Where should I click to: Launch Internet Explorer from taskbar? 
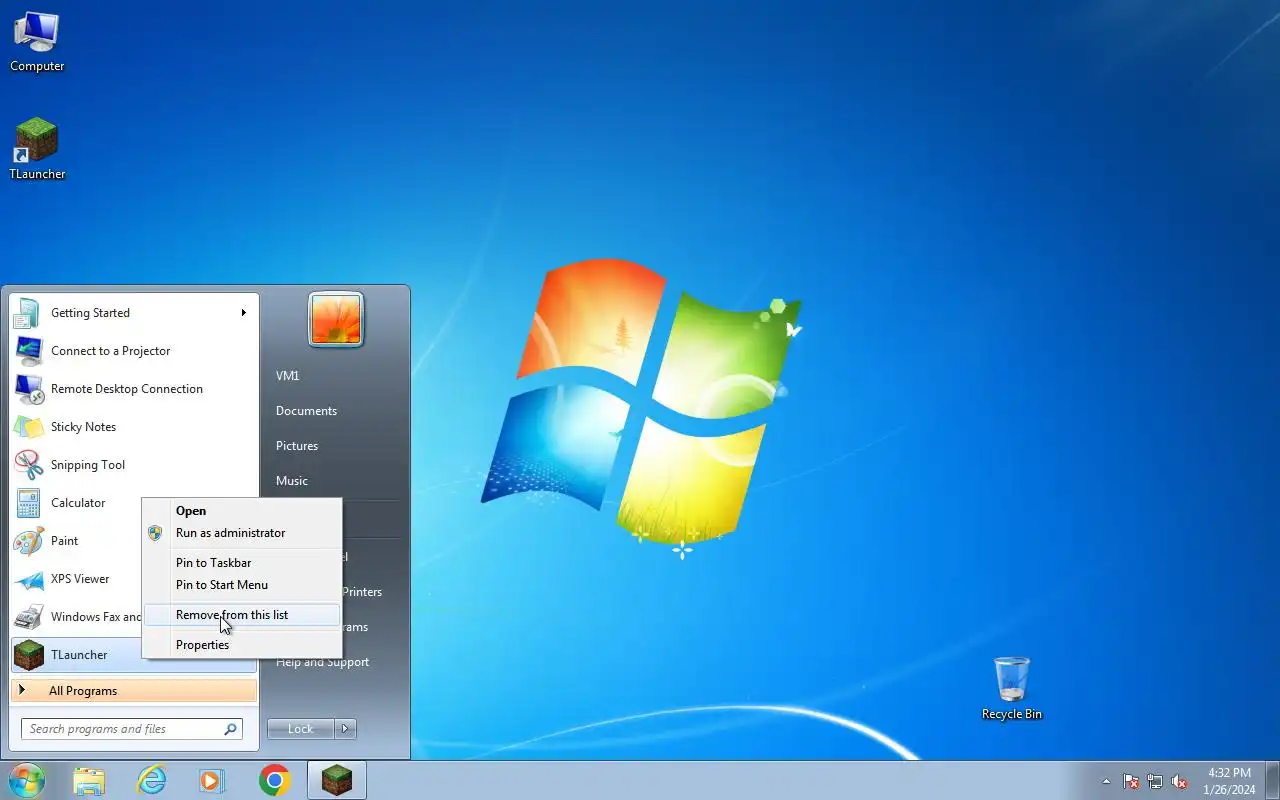click(152, 780)
